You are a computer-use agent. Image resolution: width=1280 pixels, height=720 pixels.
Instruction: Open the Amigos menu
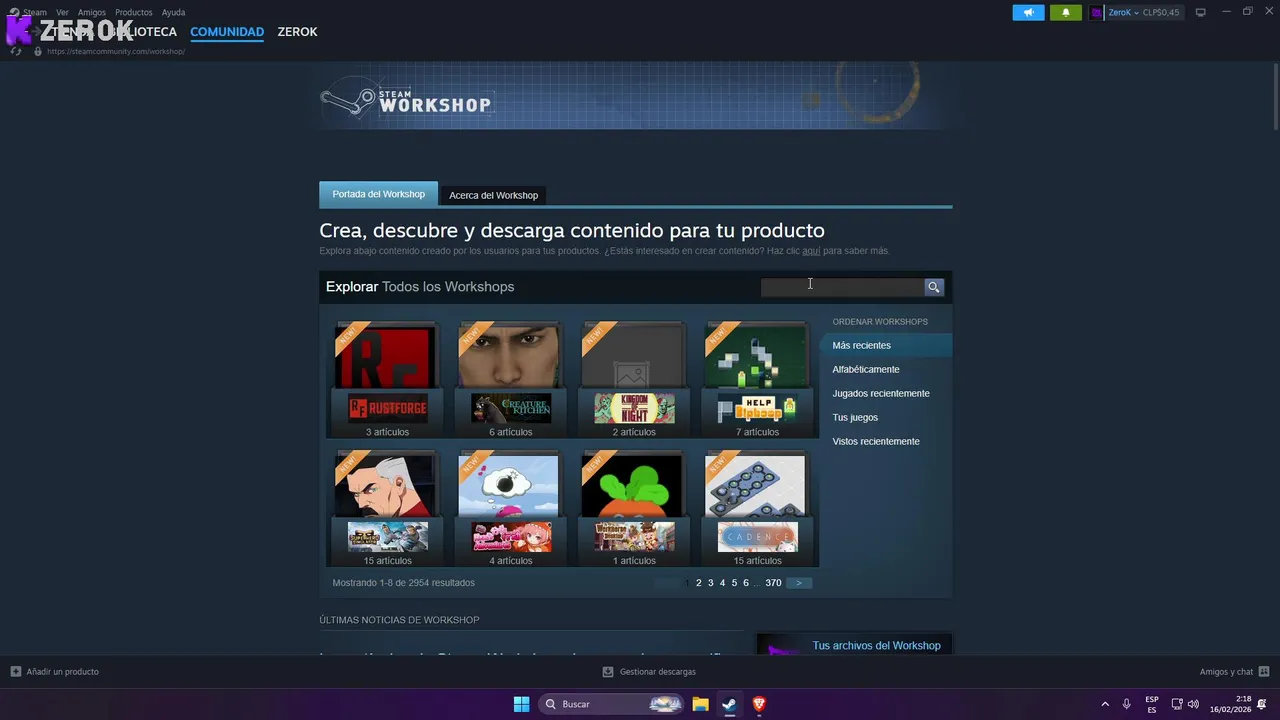click(x=92, y=13)
